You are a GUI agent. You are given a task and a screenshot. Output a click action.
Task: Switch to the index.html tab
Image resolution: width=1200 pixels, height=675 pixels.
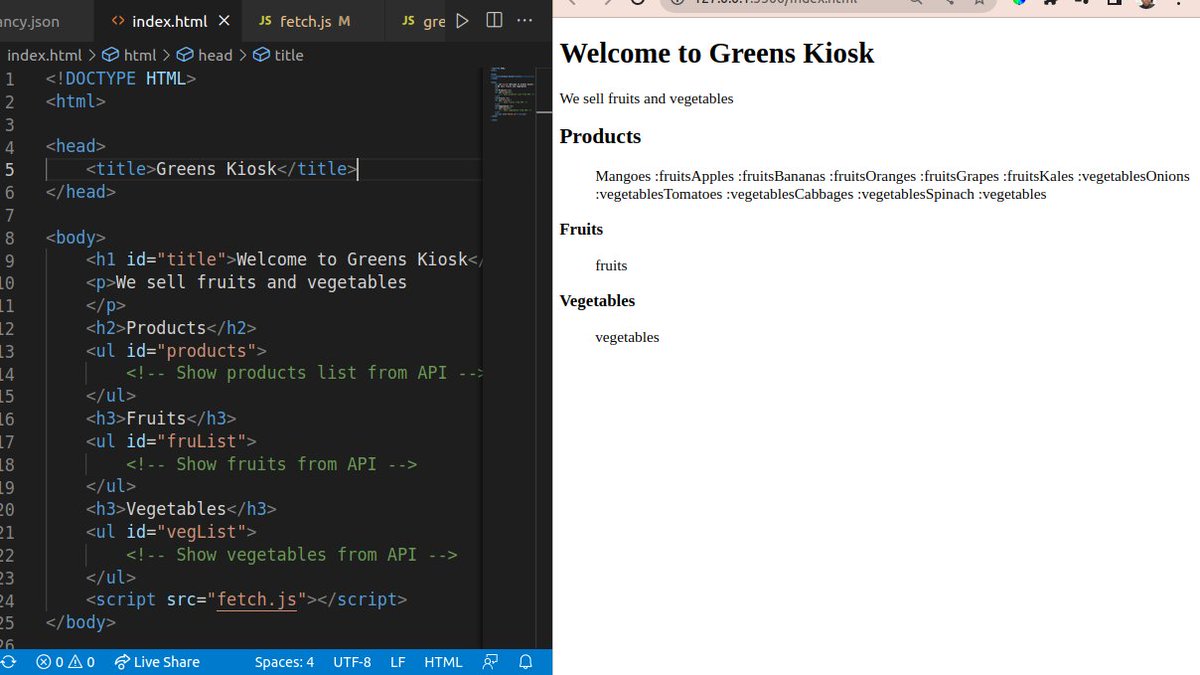(x=170, y=21)
